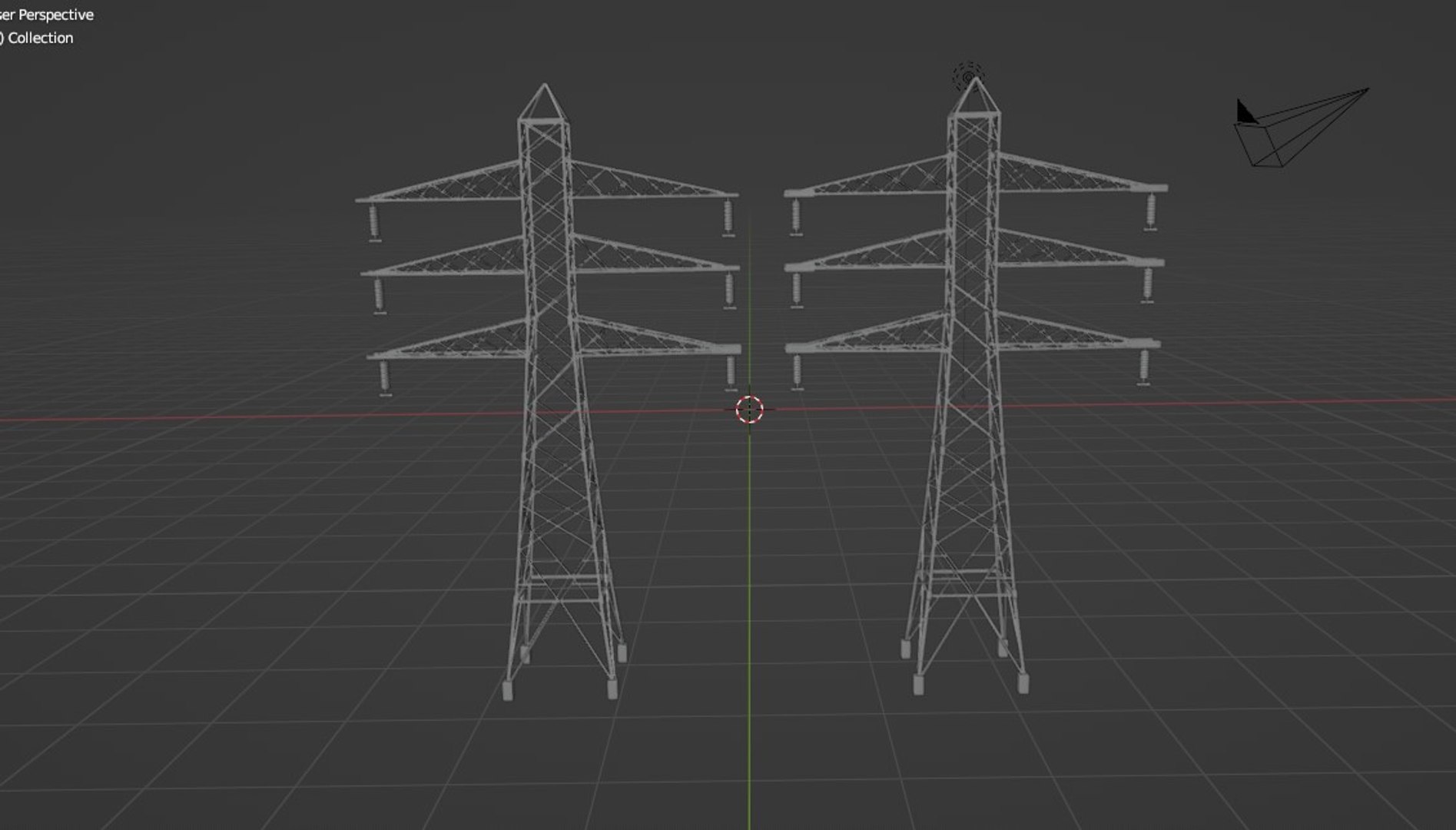Image resolution: width=1456 pixels, height=830 pixels.
Task: Click the 3D cursor at origin
Action: pos(749,410)
